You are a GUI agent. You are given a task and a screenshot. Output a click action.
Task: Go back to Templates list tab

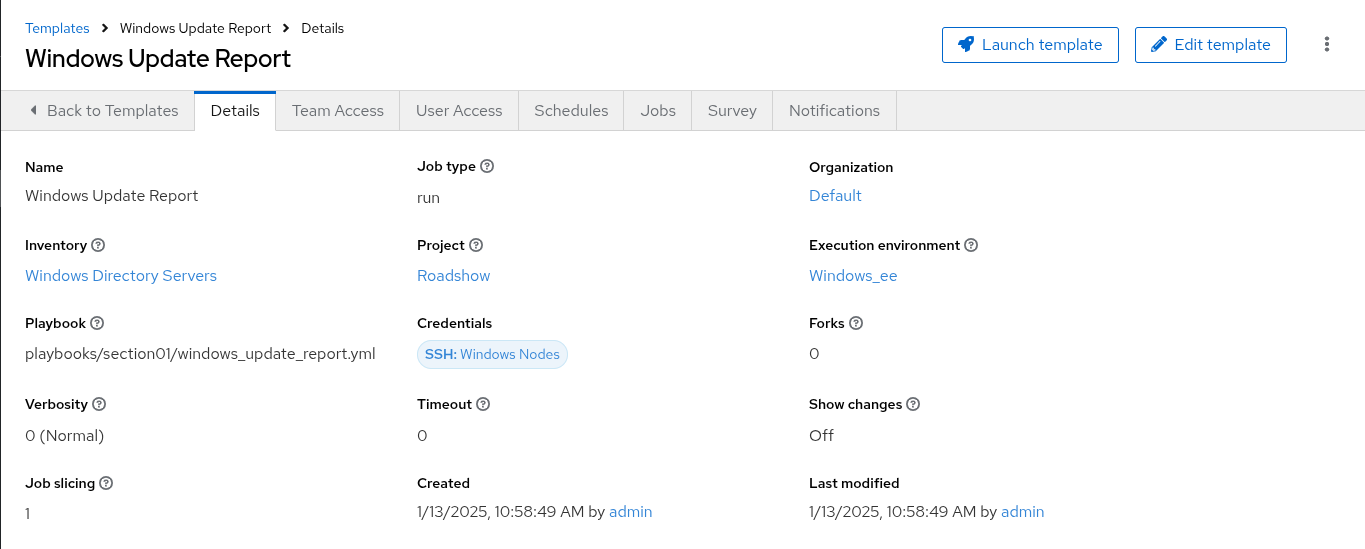pos(104,111)
